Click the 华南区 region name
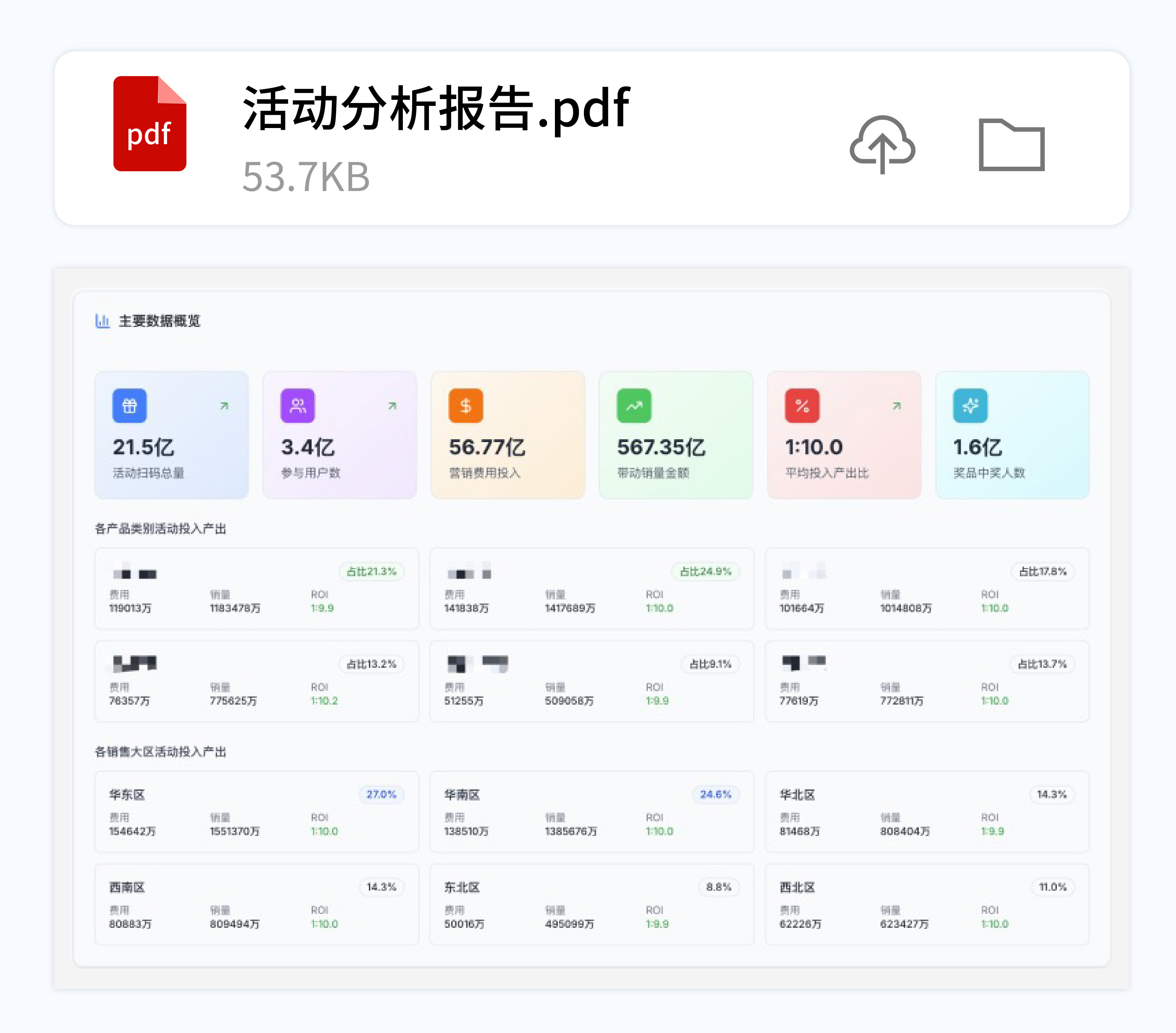Image resolution: width=1176 pixels, height=1033 pixels. click(462, 794)
